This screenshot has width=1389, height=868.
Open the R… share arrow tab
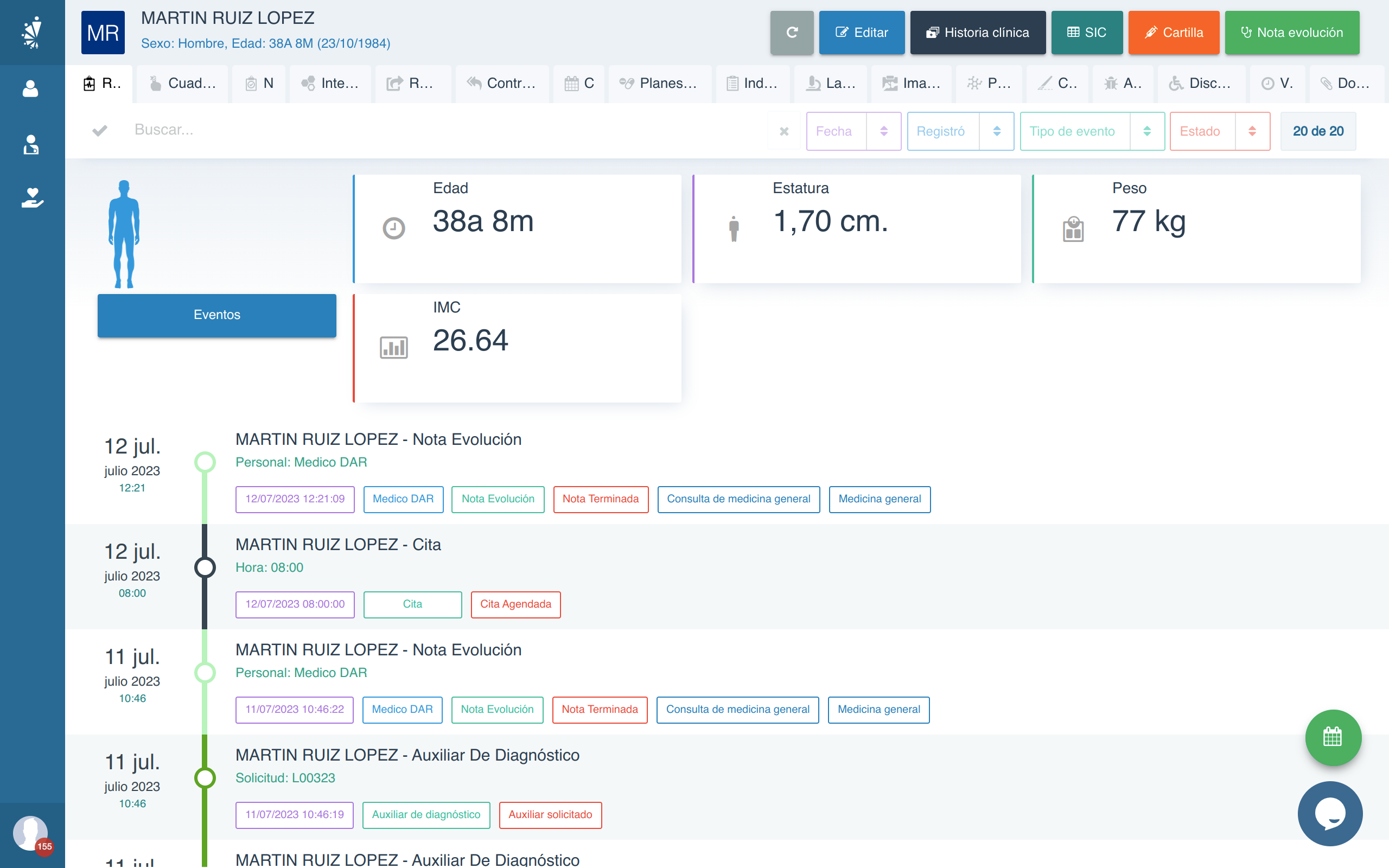click(x=412, y=84)
